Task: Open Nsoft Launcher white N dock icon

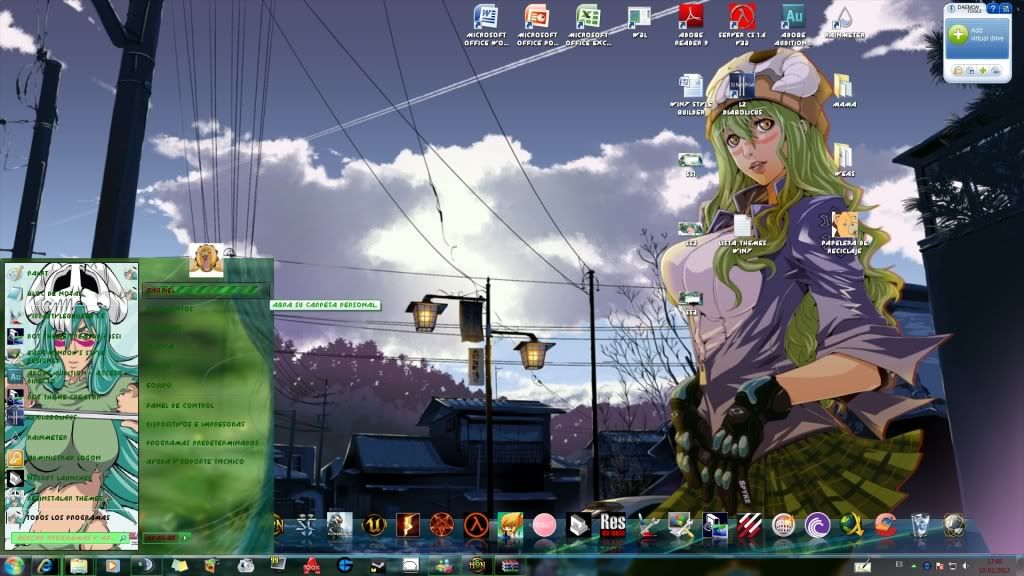Action: (578, 525)
